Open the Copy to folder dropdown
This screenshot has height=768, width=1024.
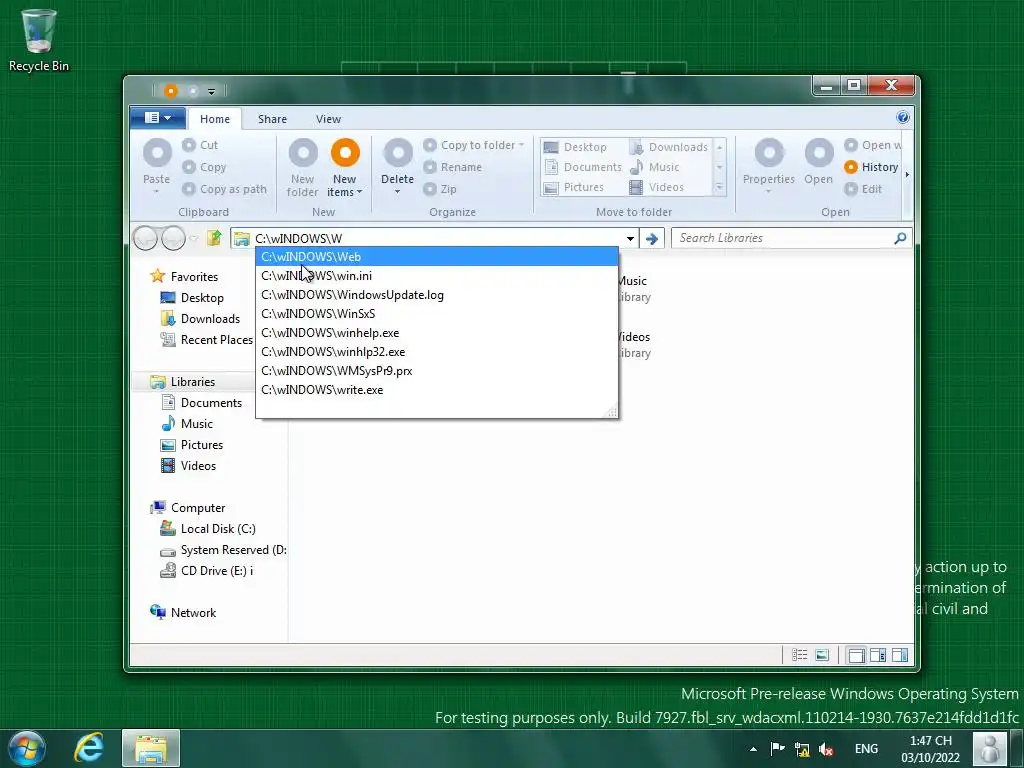tap(473, 145)
